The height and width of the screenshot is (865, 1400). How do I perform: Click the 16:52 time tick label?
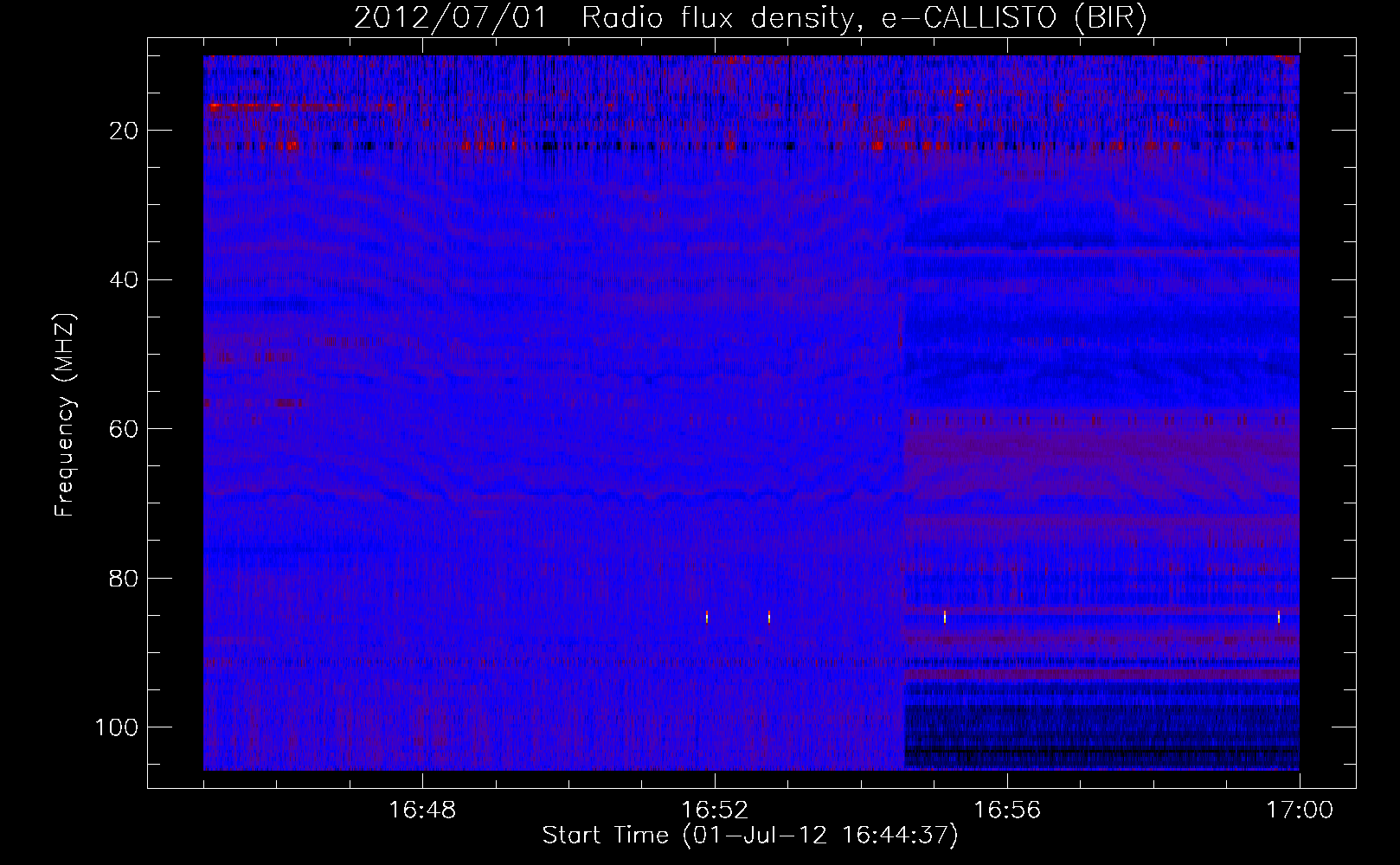(x=715, y=811)
